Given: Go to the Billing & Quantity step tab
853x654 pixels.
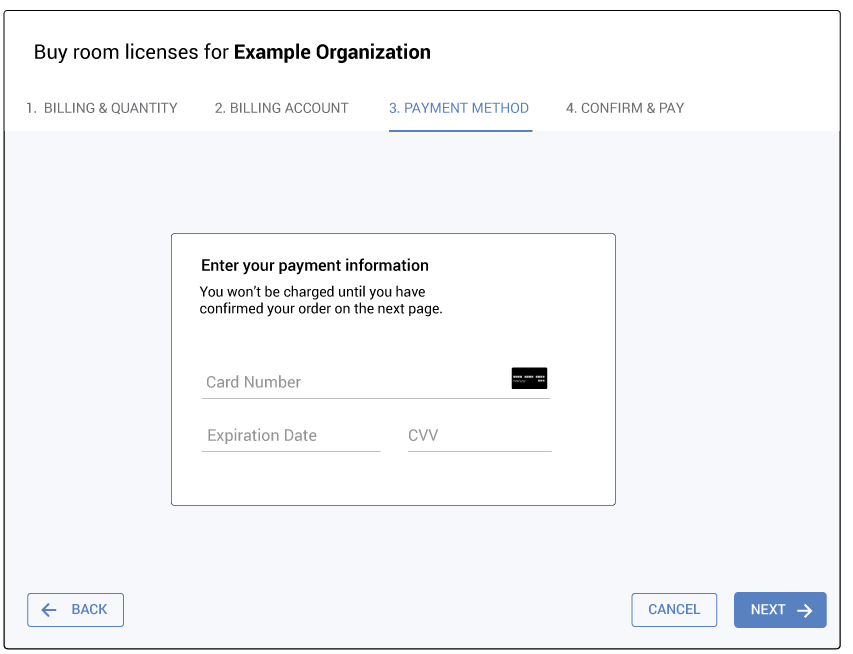Looking at the screenshot, I should coord(102,108).
